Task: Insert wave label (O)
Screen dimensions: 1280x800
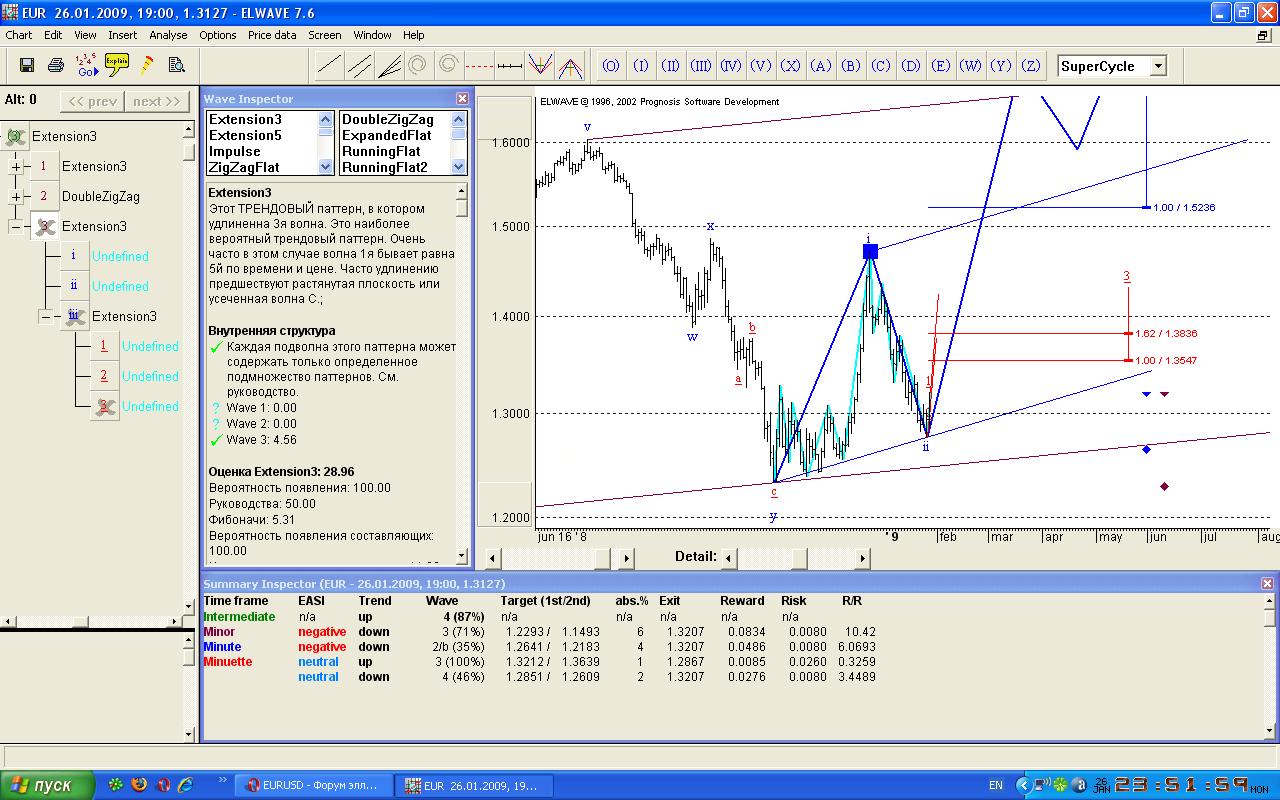Action: coord(611,66)
